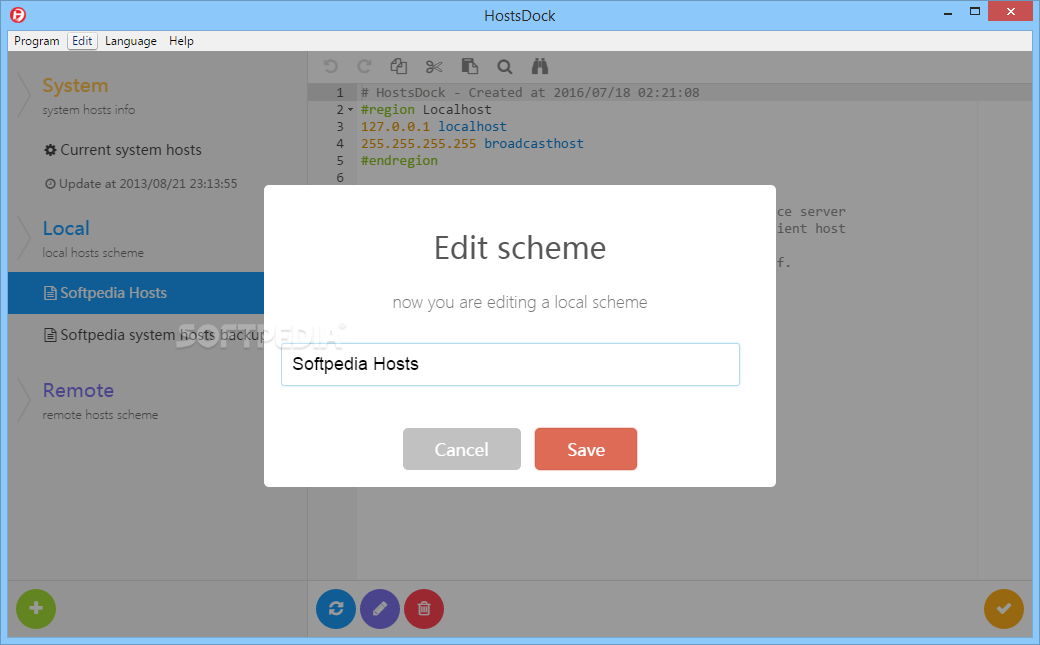Click the '#endregion' line
The height and width of the screenshot is (645, 1040).
pos(399,161)
